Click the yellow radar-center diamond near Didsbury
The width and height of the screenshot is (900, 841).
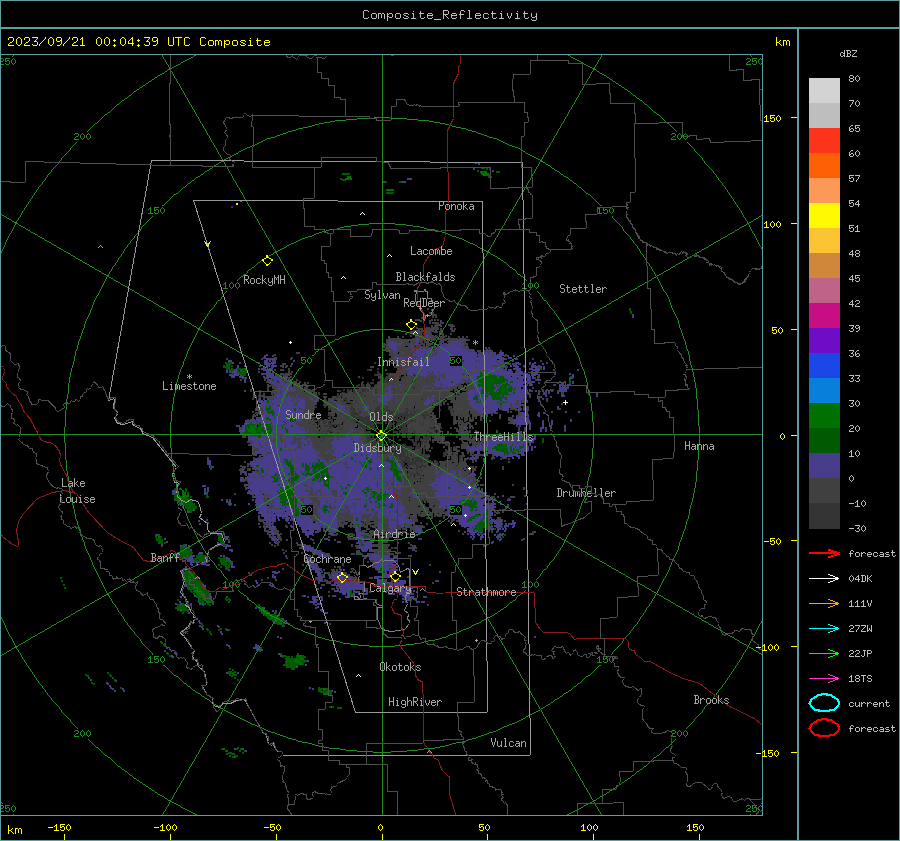[x=381, y=436]
